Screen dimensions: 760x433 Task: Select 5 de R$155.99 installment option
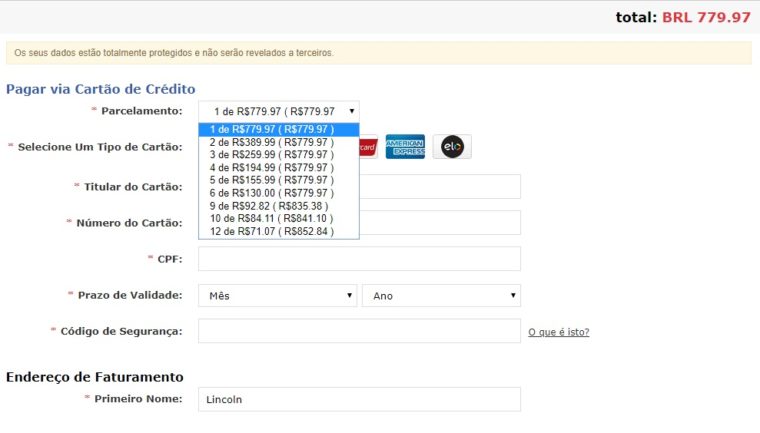click(x=279, y=180)
